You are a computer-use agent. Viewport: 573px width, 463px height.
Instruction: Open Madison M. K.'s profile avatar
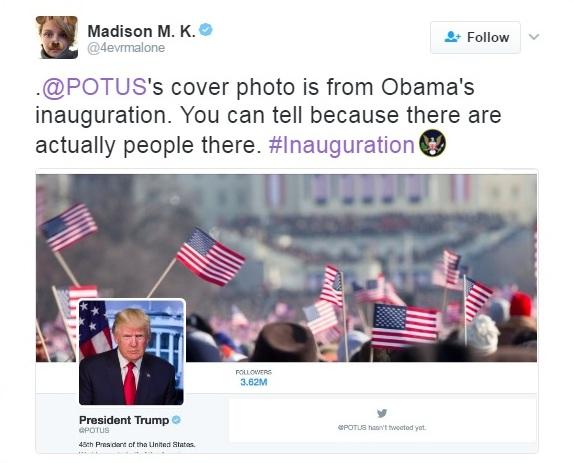click(57, 37)
